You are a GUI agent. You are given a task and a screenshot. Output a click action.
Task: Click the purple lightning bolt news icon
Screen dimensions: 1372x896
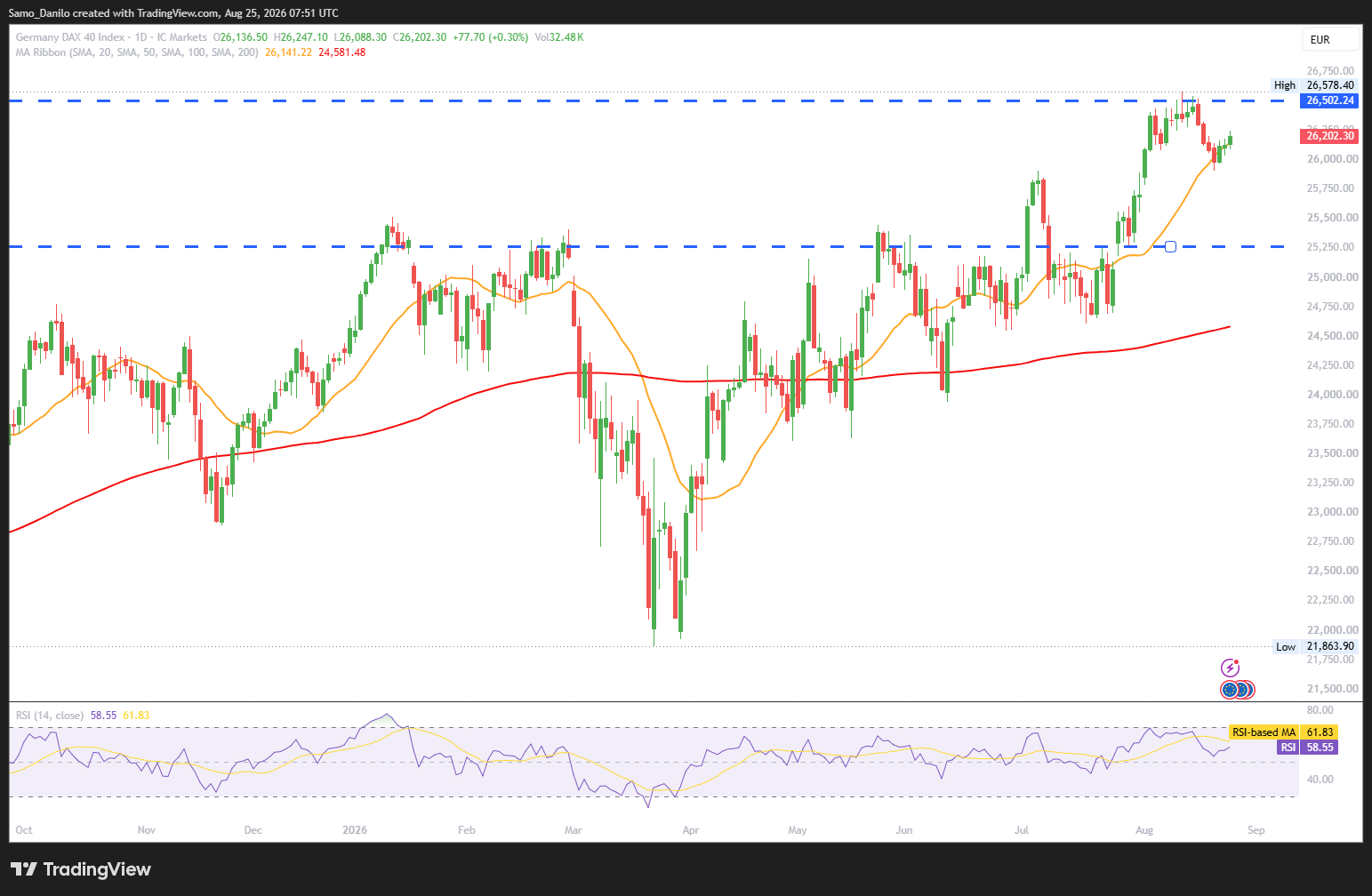point(1231,668)
